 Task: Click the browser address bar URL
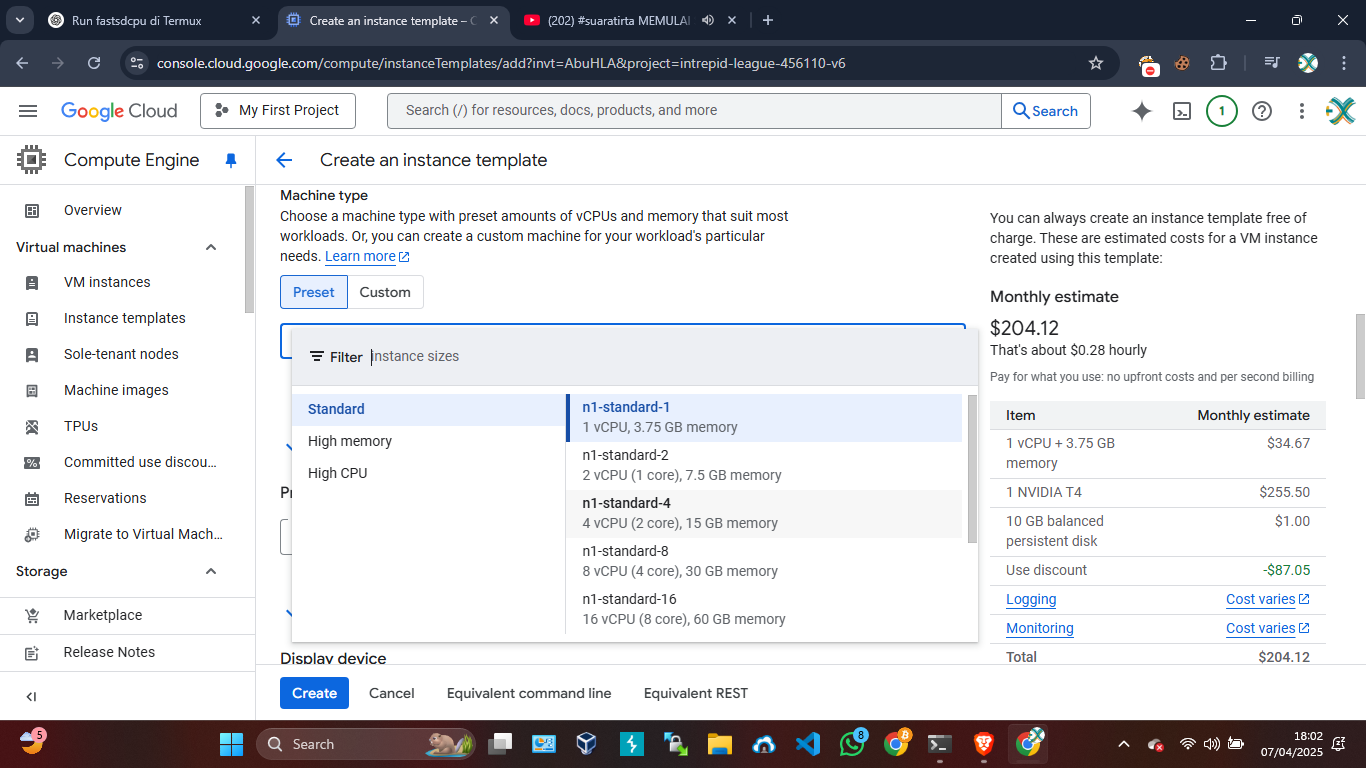pos(501,63)
